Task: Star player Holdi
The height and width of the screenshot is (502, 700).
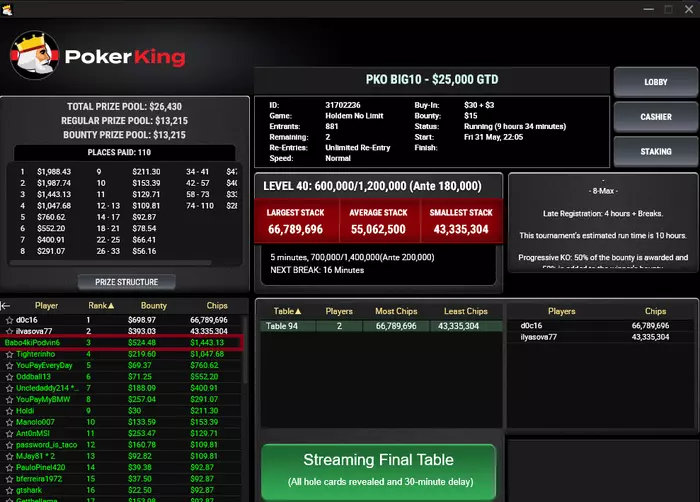Action: click(9, 411)
